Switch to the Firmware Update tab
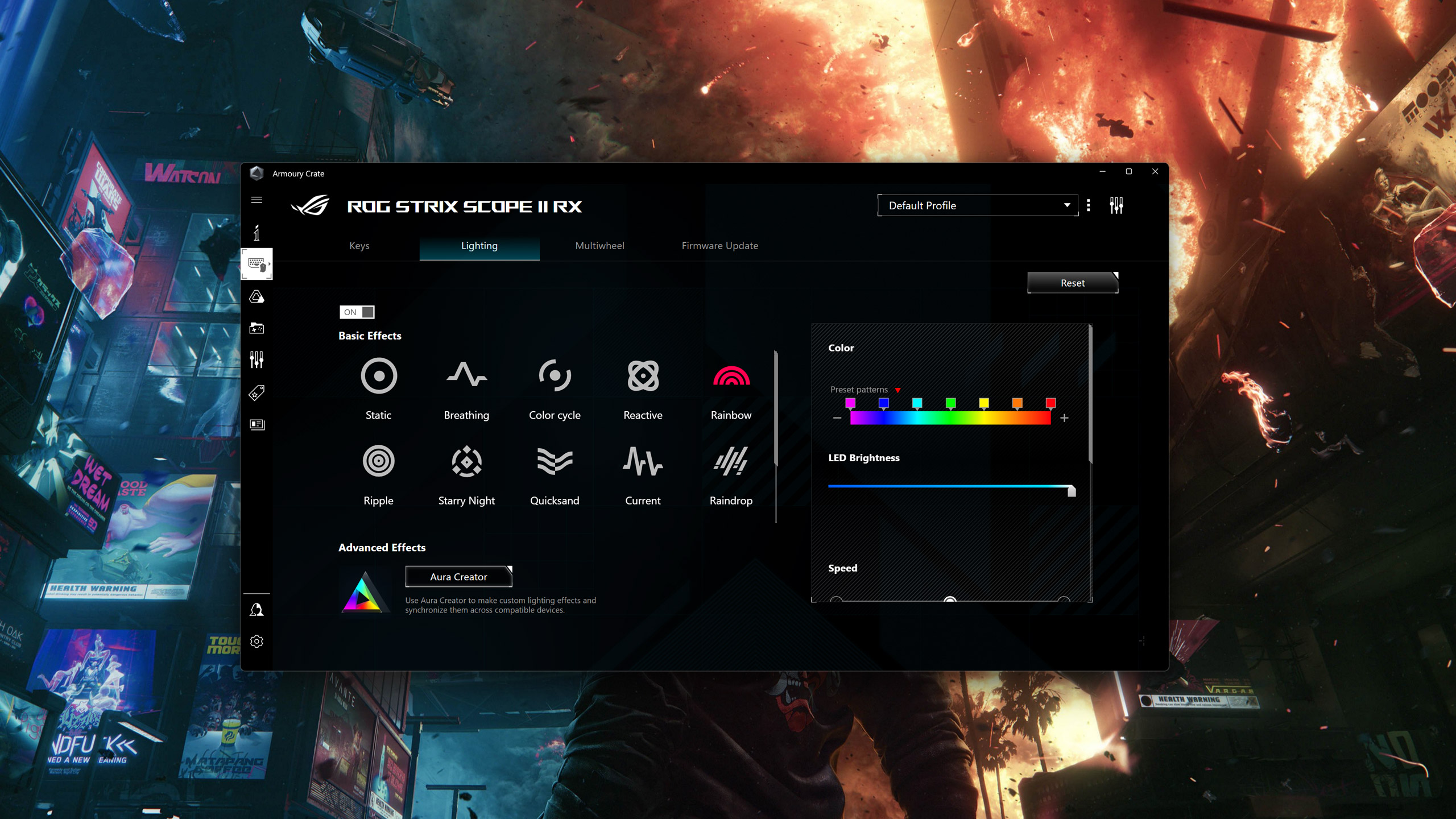 tap(719, 245)
